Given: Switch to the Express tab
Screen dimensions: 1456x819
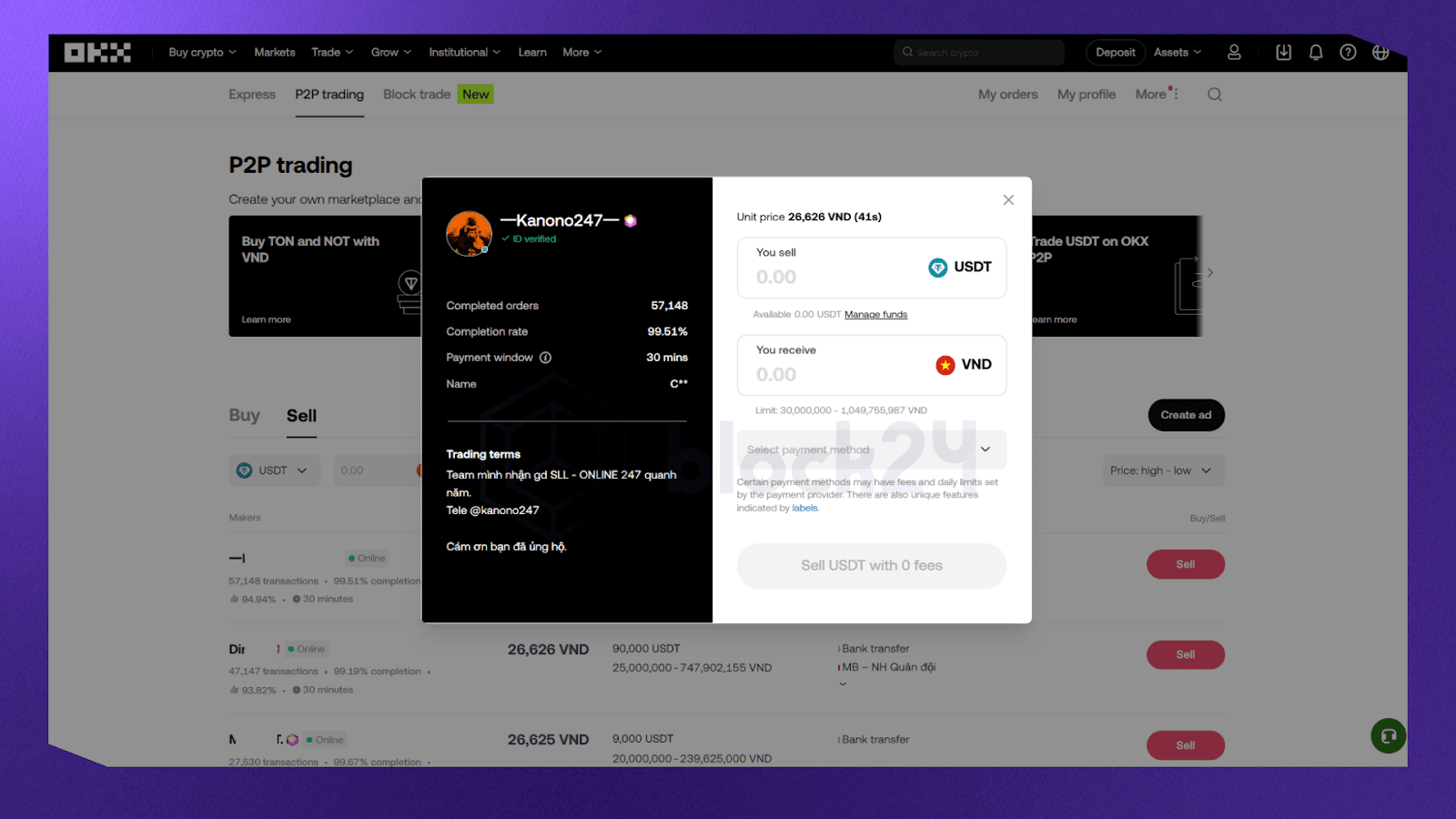Looking at the screenshot, I should tap(252, 95).
